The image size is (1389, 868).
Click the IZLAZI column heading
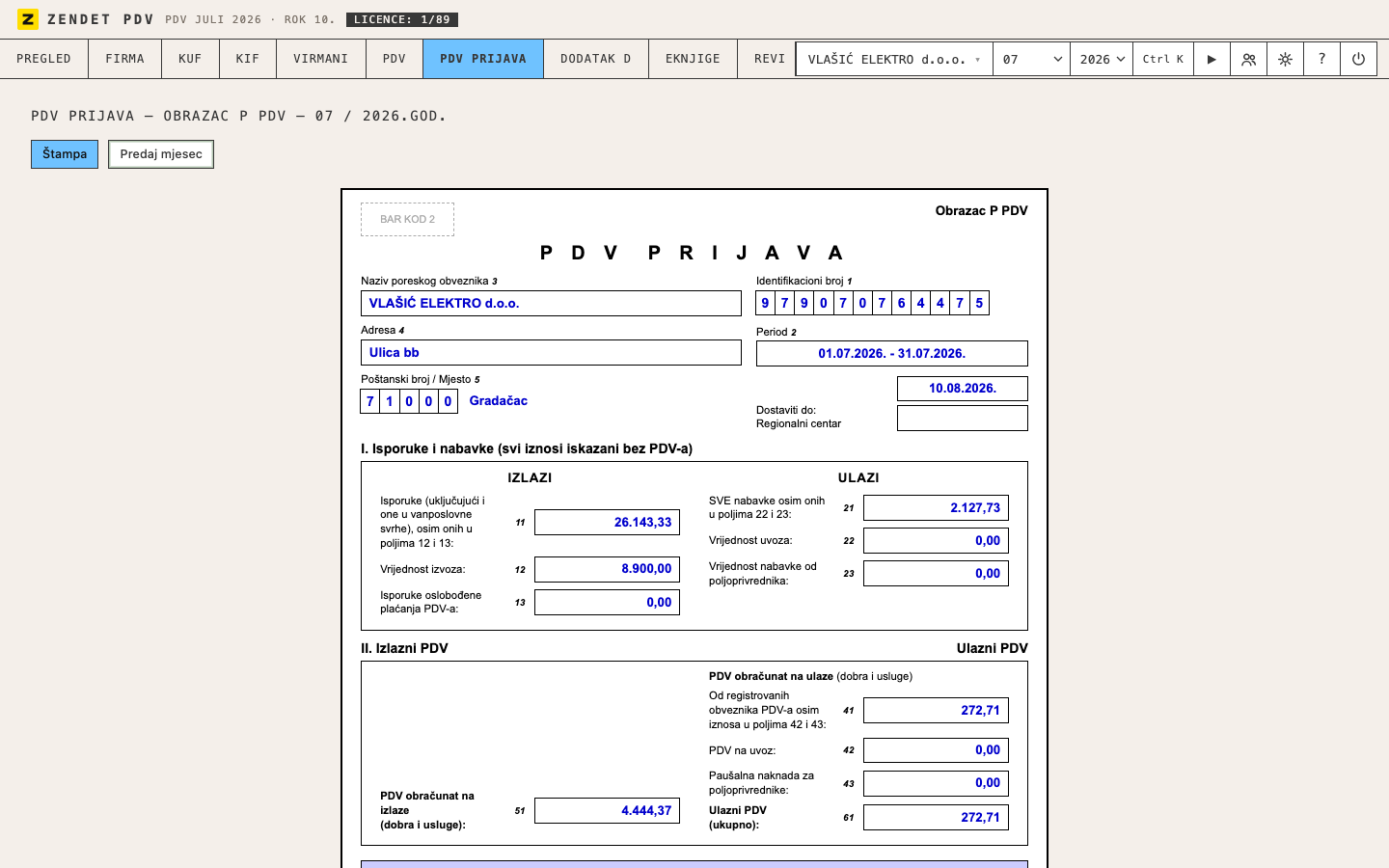(530, 477)
